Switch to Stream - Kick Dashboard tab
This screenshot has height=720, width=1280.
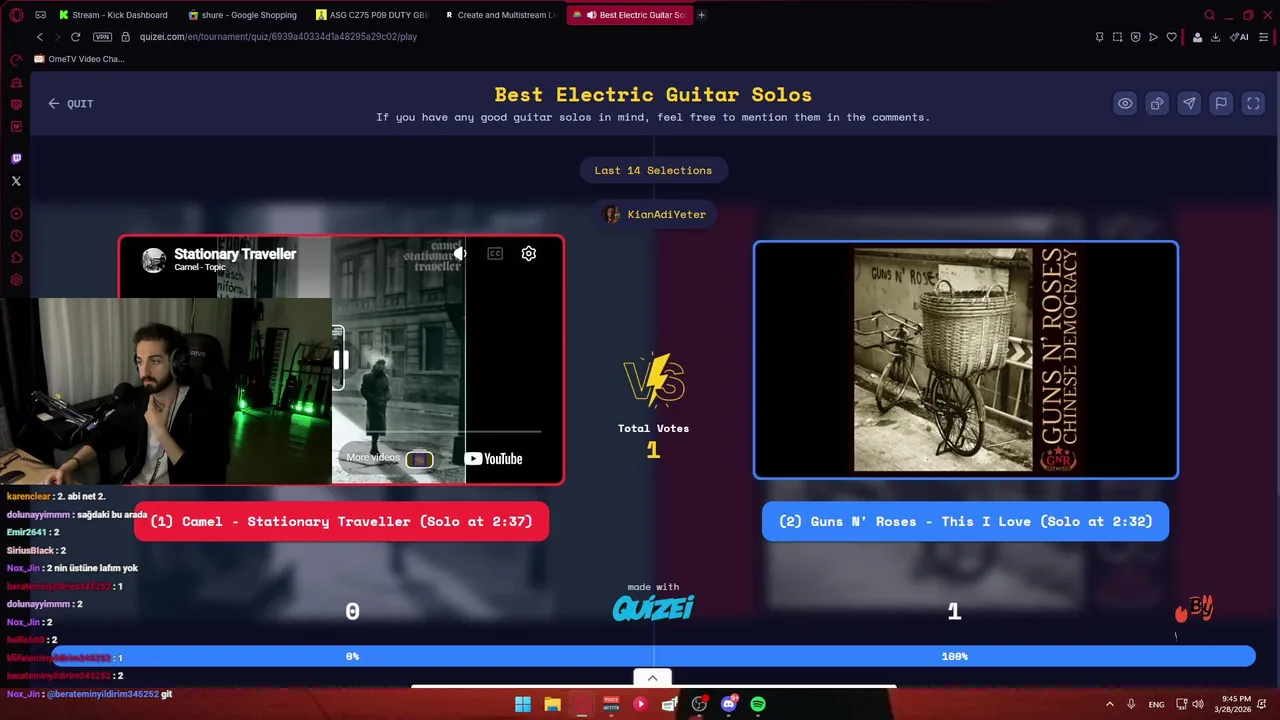point(113,15)
